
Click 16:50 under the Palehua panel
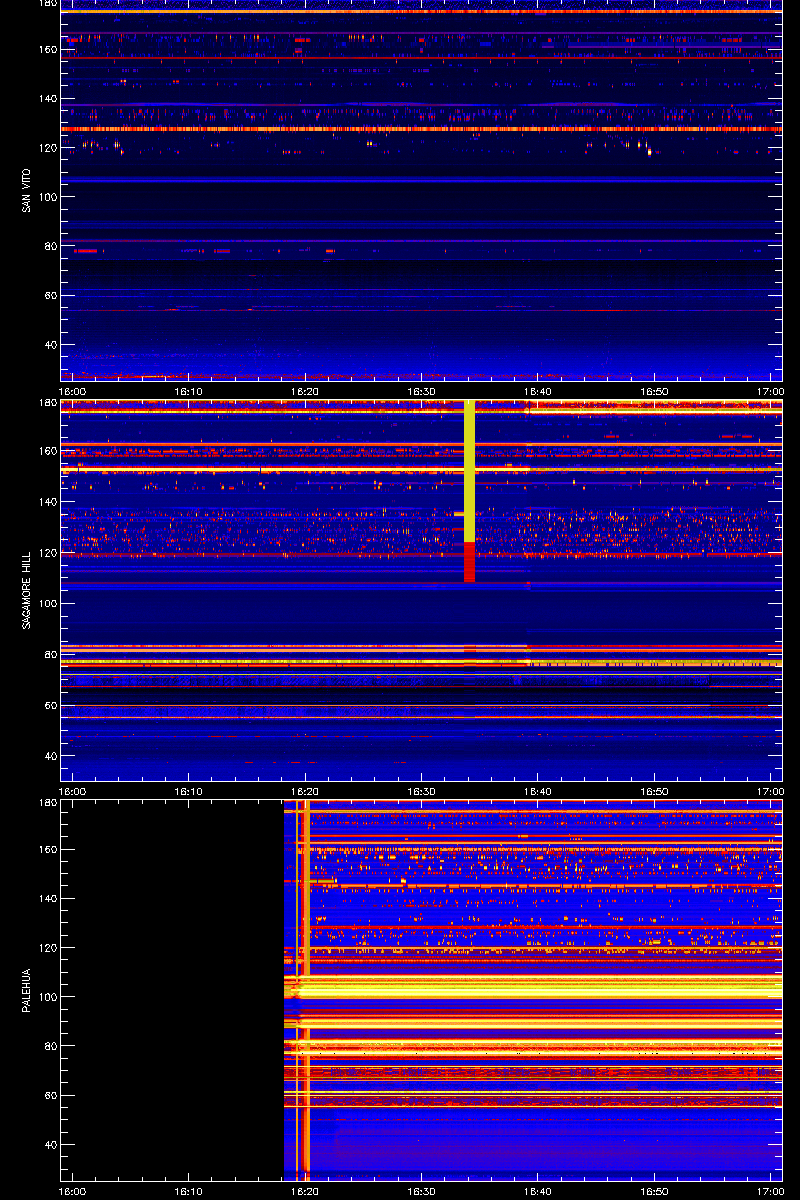(655, 1192)
